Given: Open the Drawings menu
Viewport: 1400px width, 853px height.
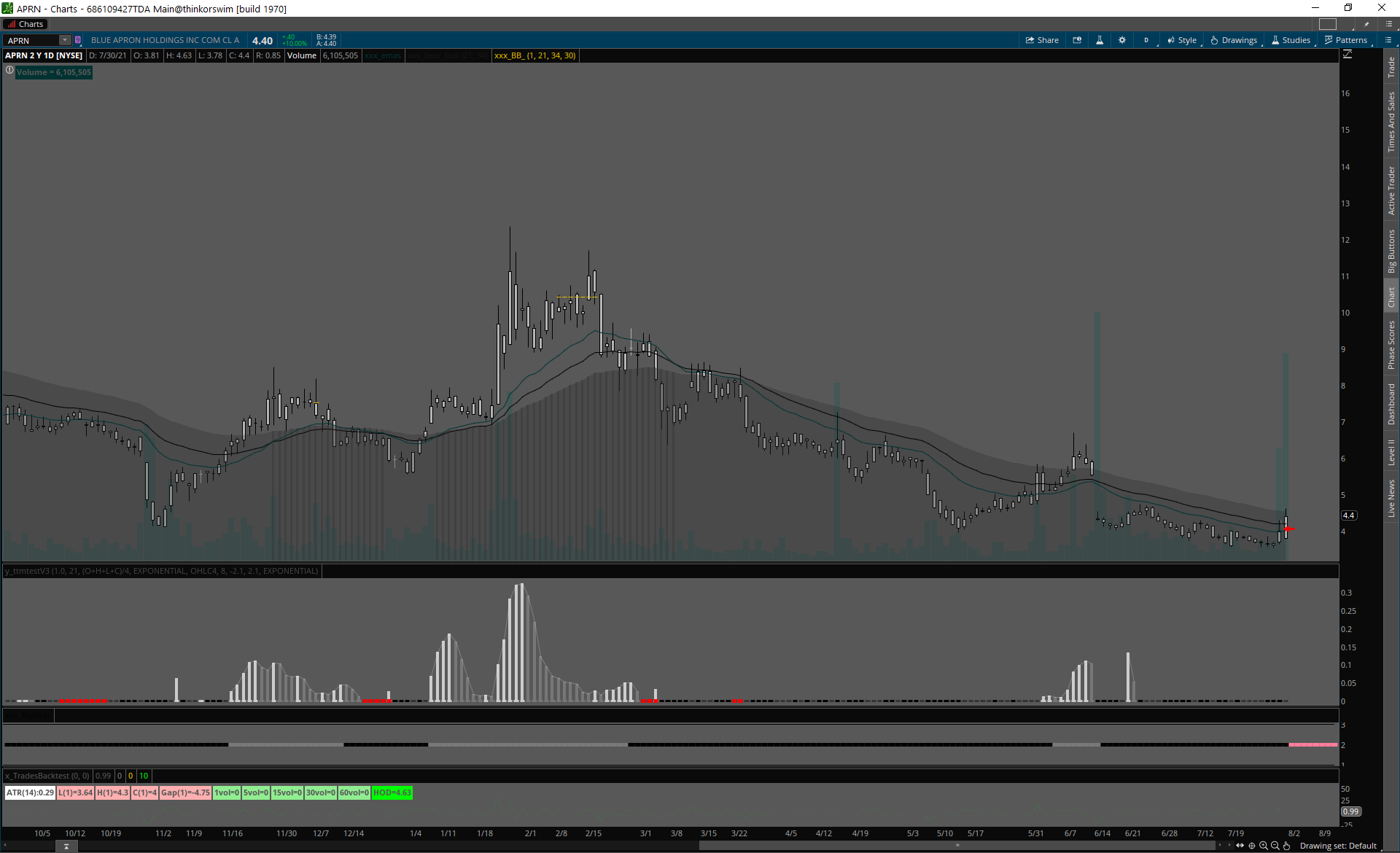Looking at the screenshot, I should click(1234, 40).
